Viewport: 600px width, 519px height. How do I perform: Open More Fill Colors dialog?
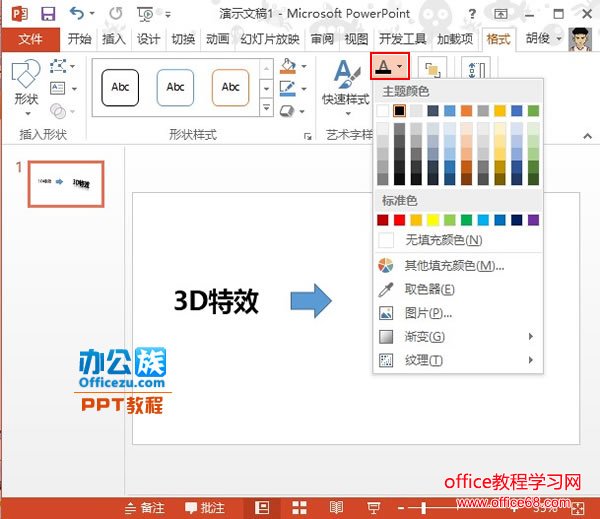pyautogui.click(x=458, y=265)
